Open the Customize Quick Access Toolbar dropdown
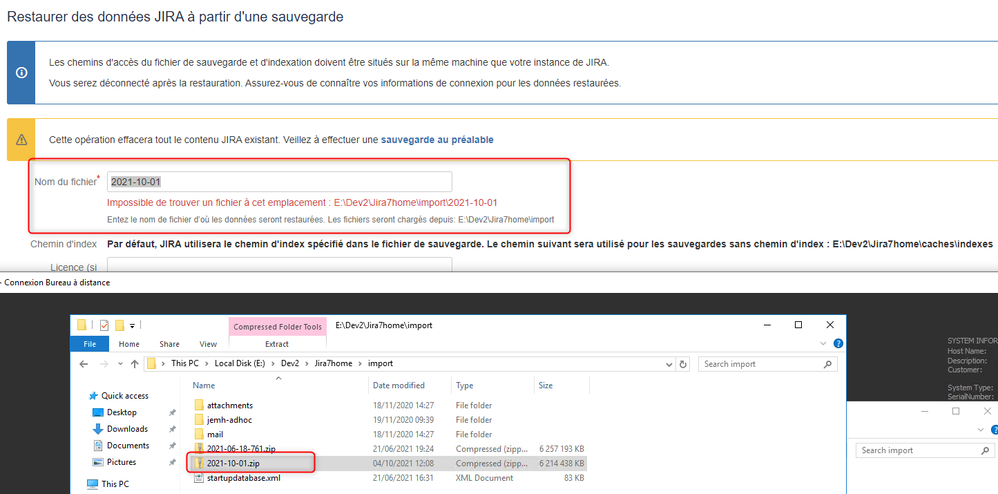Viewport: 998px width, 494px height. click(132, 325)
